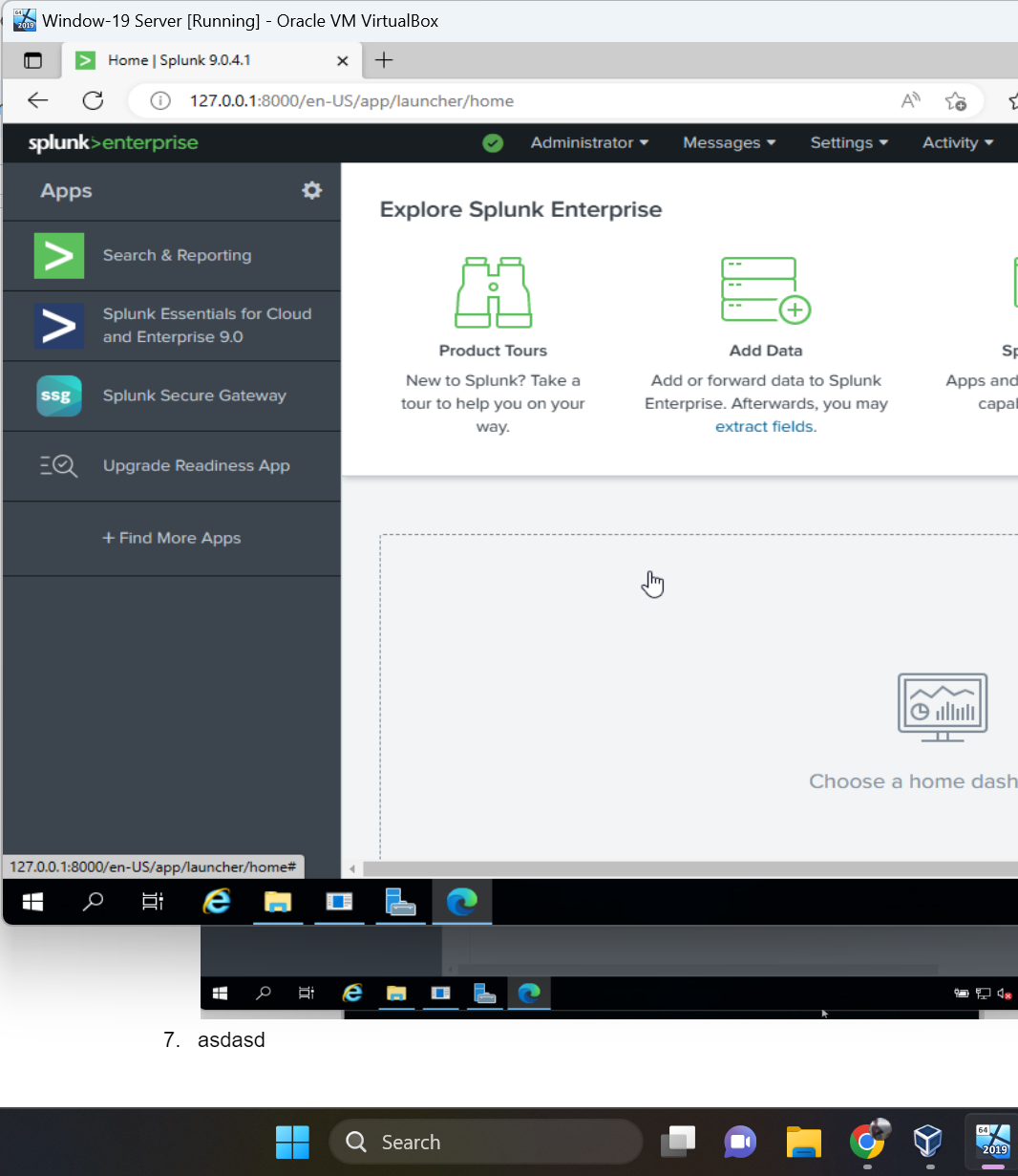Open File Explorer in VirtualBox guest taskbar
1018x1176 pixels.
pos(278,902)
